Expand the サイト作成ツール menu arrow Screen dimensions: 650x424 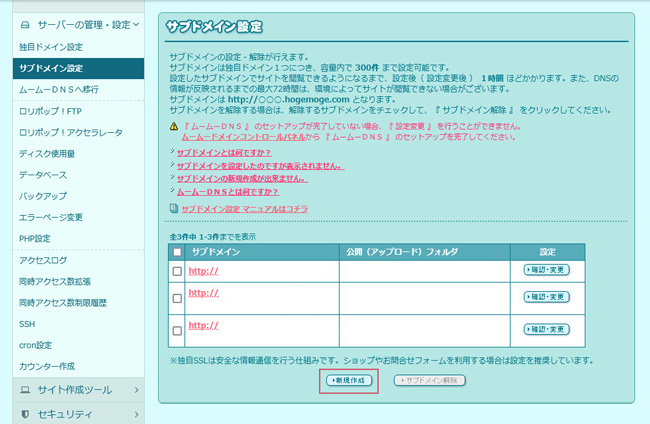tap(134, 388)
